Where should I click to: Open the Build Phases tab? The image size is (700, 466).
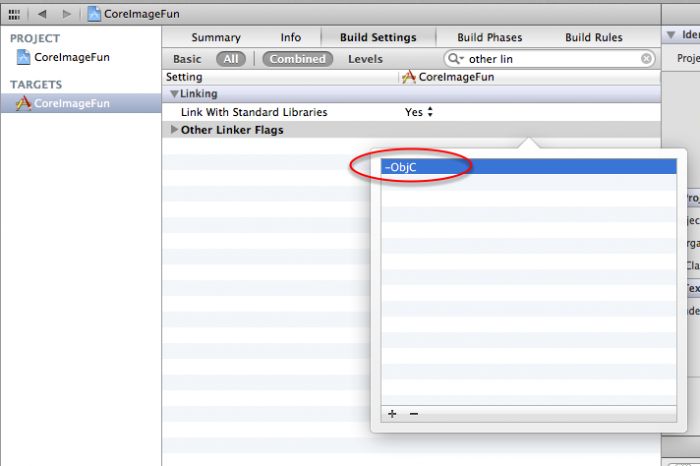point(490,37)
